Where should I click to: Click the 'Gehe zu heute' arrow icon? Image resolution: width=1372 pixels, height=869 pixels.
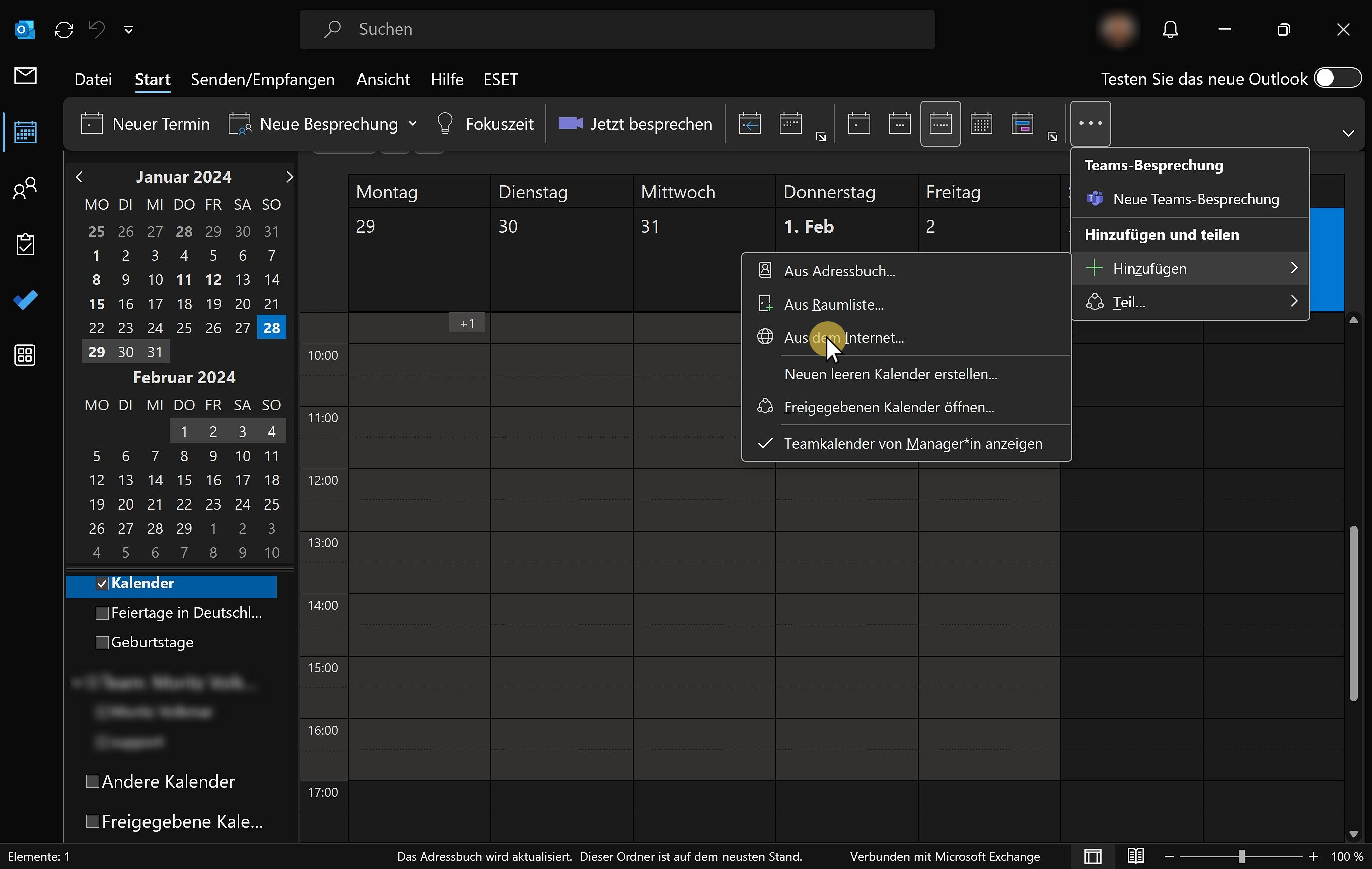[x=749, y=124]
